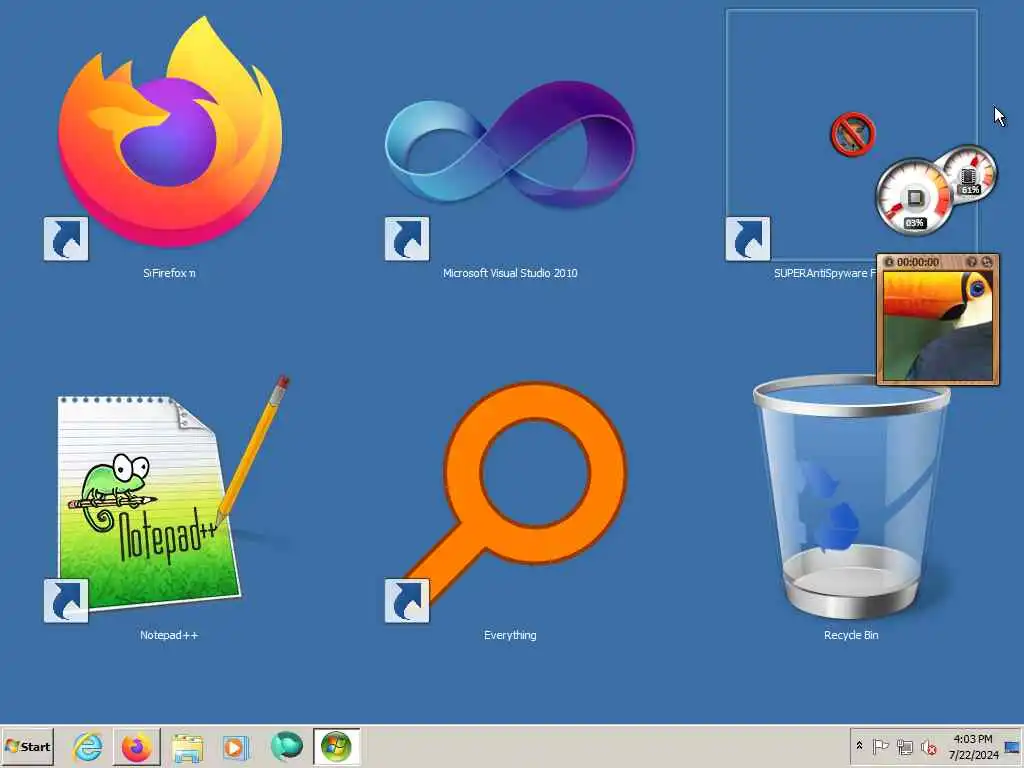Open the clock showing 4:03 PM
The width and height of the screenshot is (1024, 768).
point(973,746)
